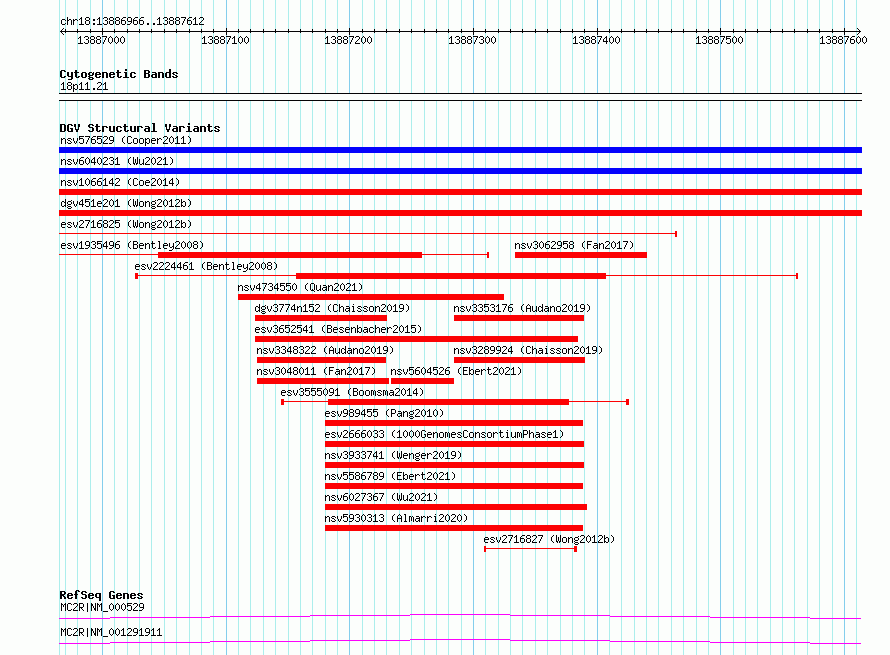Open the nsv1066142 (Coe2014) variant label
Viewport: 890px width, 655px height.
click(x=120, y=182)
